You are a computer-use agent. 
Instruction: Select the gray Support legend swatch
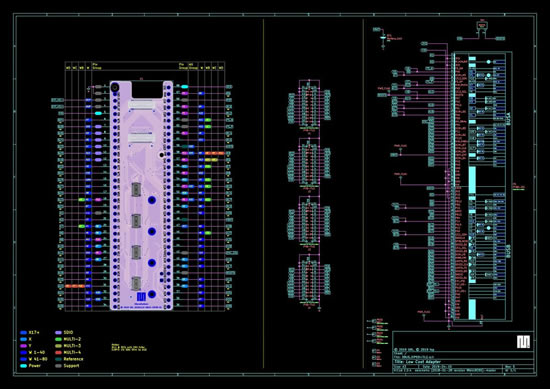[59, 366]
